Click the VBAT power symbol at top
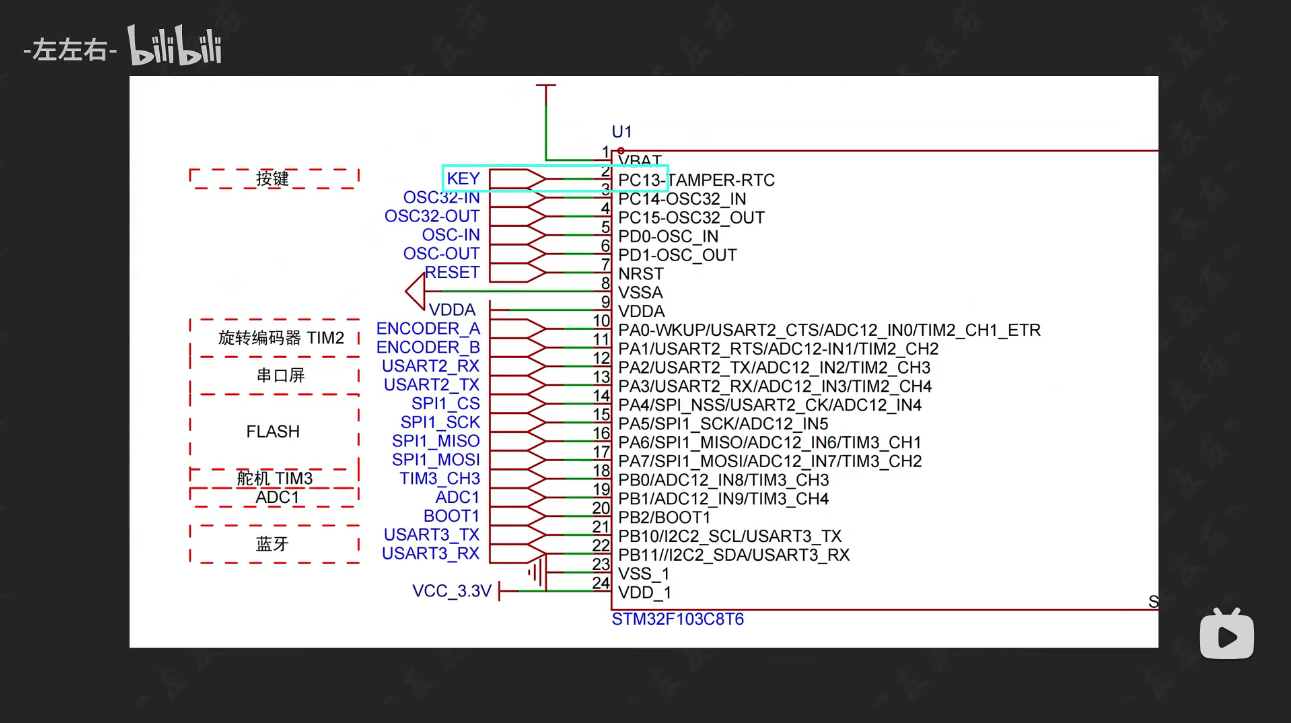This screenshot has height=723, width=1291. (x=546, y=88)
